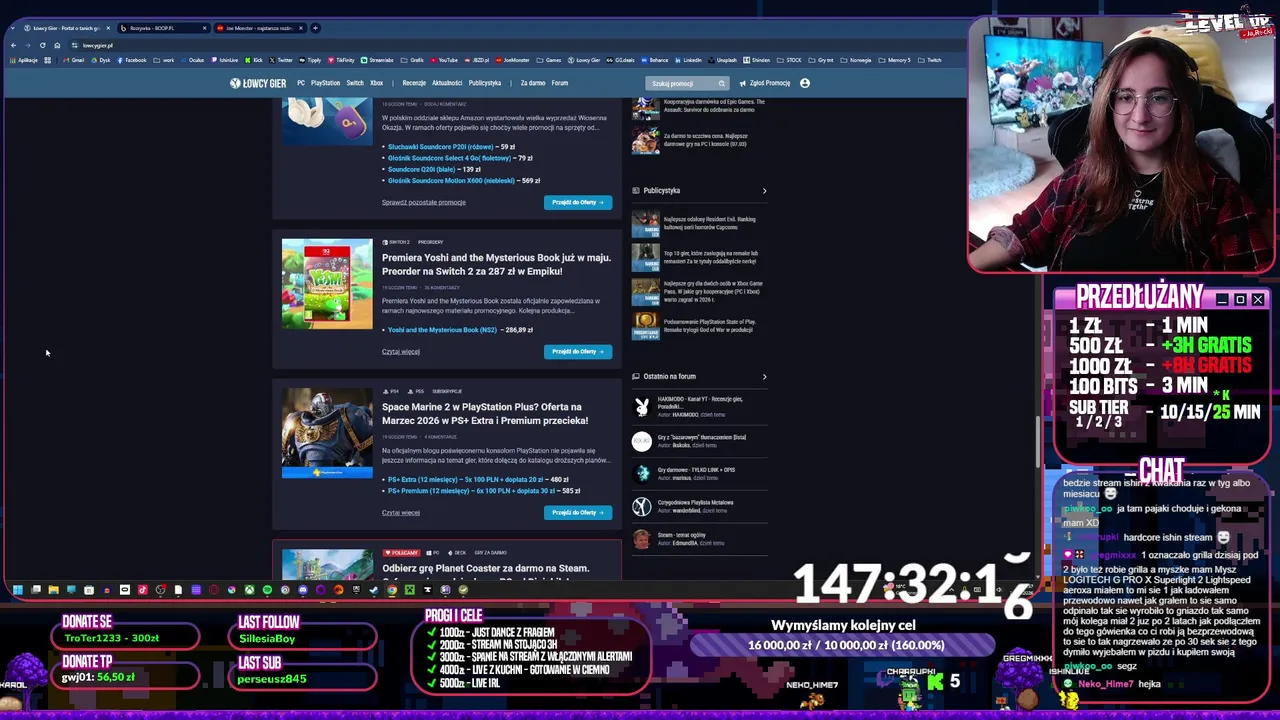The image size is (1280, 720).
Task: Open the Za darmo menu item
Action: 533,83
